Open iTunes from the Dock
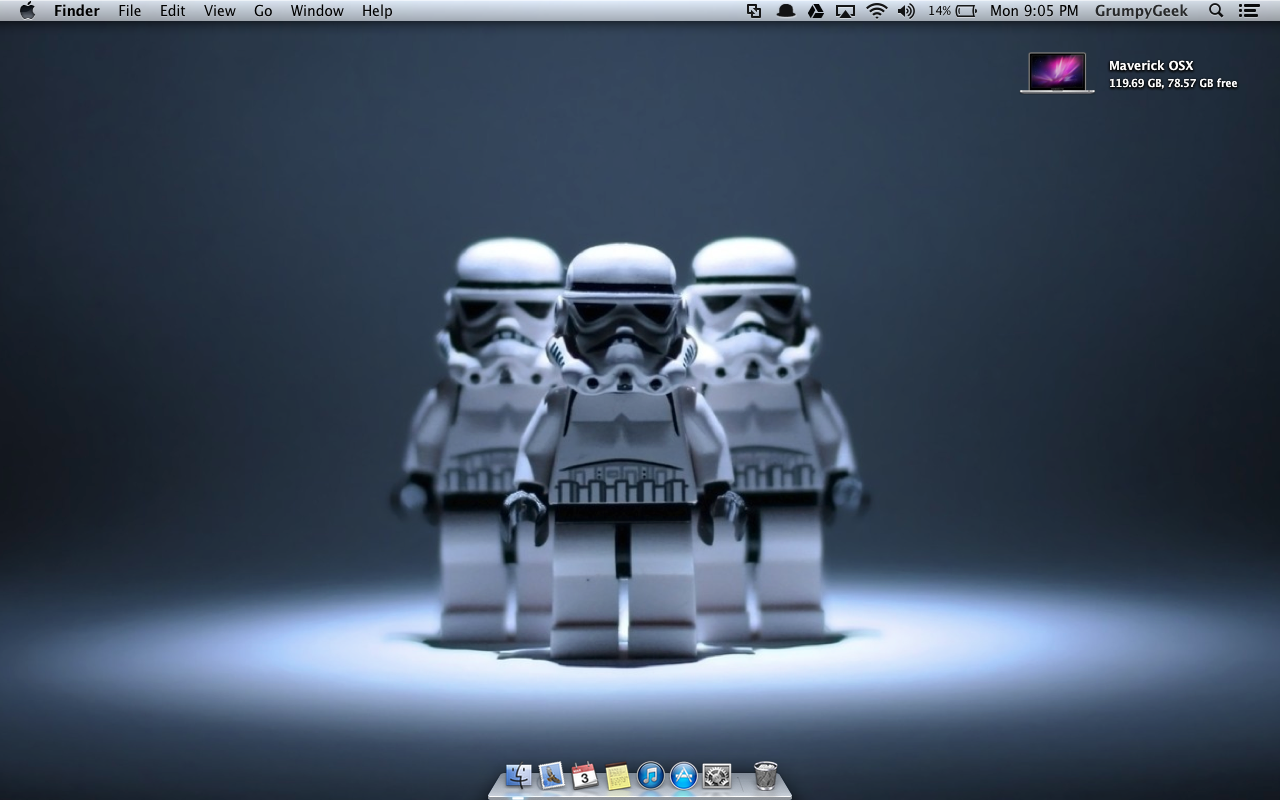Image resolution: width=1280 pixels, height=800 pixels. (x=651, y=775)
